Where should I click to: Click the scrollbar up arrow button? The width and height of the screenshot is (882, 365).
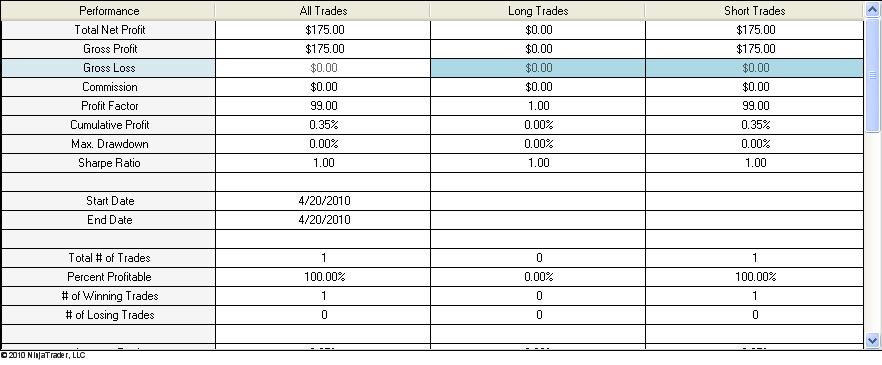[872, 10]
